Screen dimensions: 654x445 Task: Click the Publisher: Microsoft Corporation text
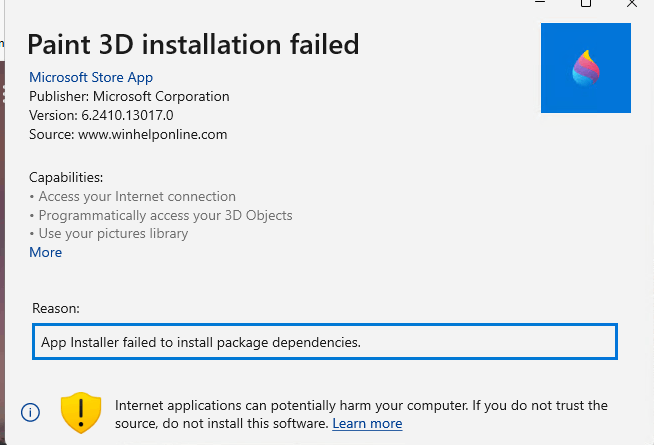point(129,97)
